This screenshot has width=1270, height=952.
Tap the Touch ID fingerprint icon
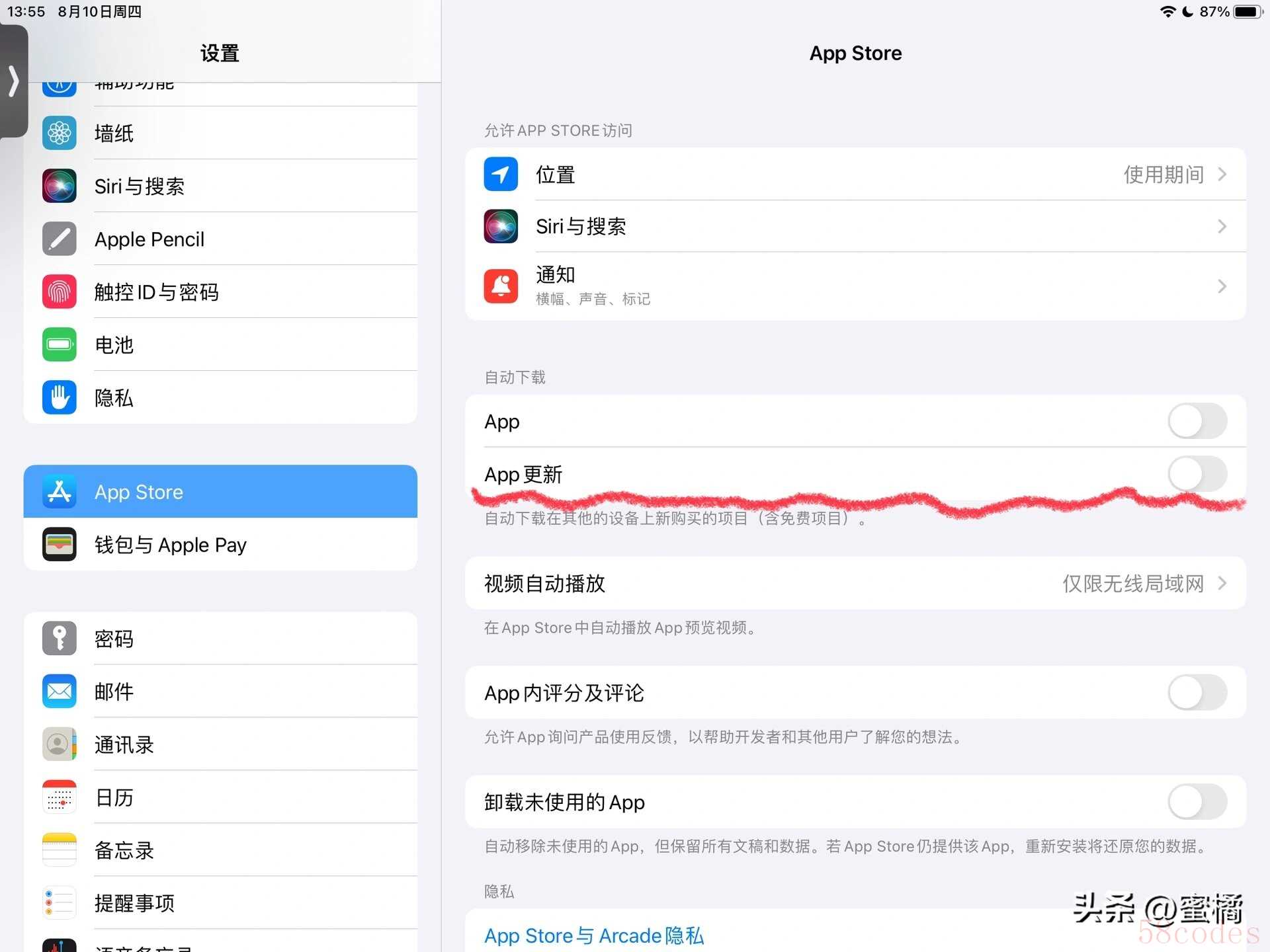pyautogui.click(x=60, y=292)
